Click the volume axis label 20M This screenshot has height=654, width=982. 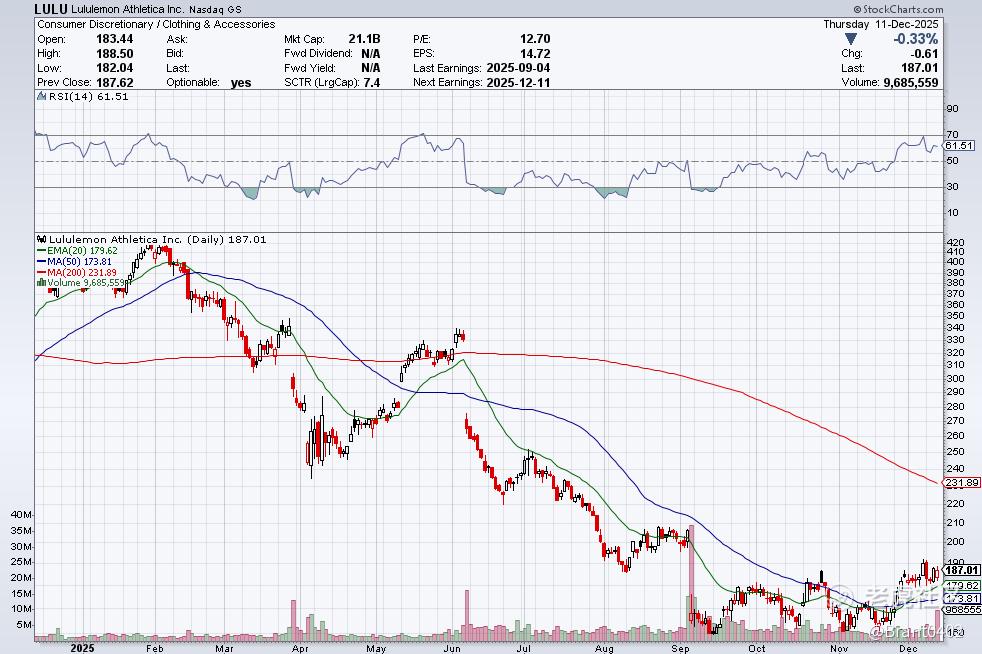pos(21,578)
